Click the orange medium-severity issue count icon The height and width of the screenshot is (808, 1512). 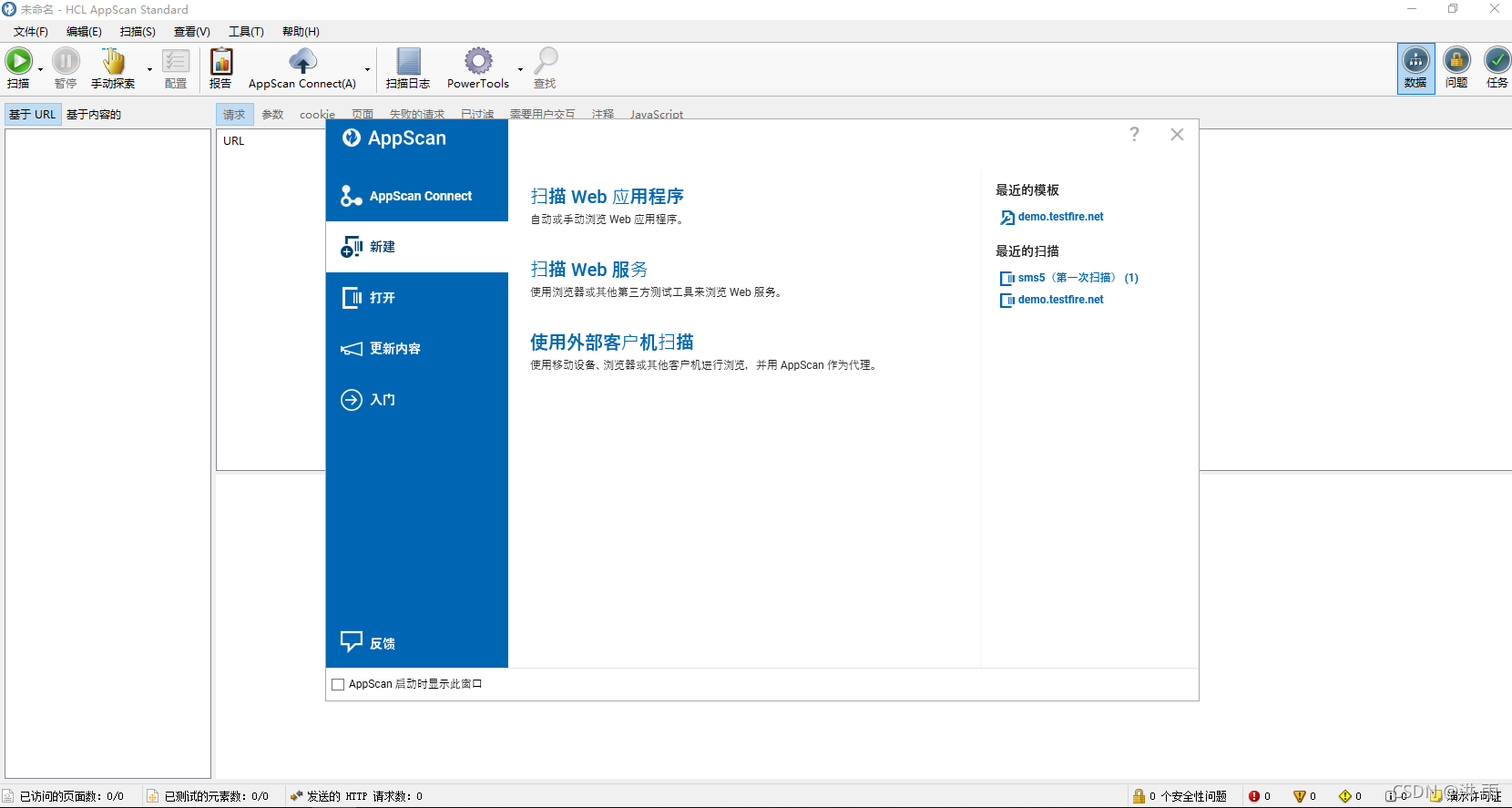point(1300,796)
